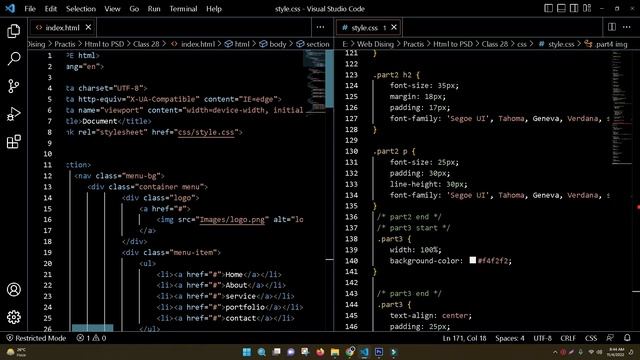Viewport: 640px width, 360px height.
Task: Switch to the style.css tab
Action: point(369,27)
